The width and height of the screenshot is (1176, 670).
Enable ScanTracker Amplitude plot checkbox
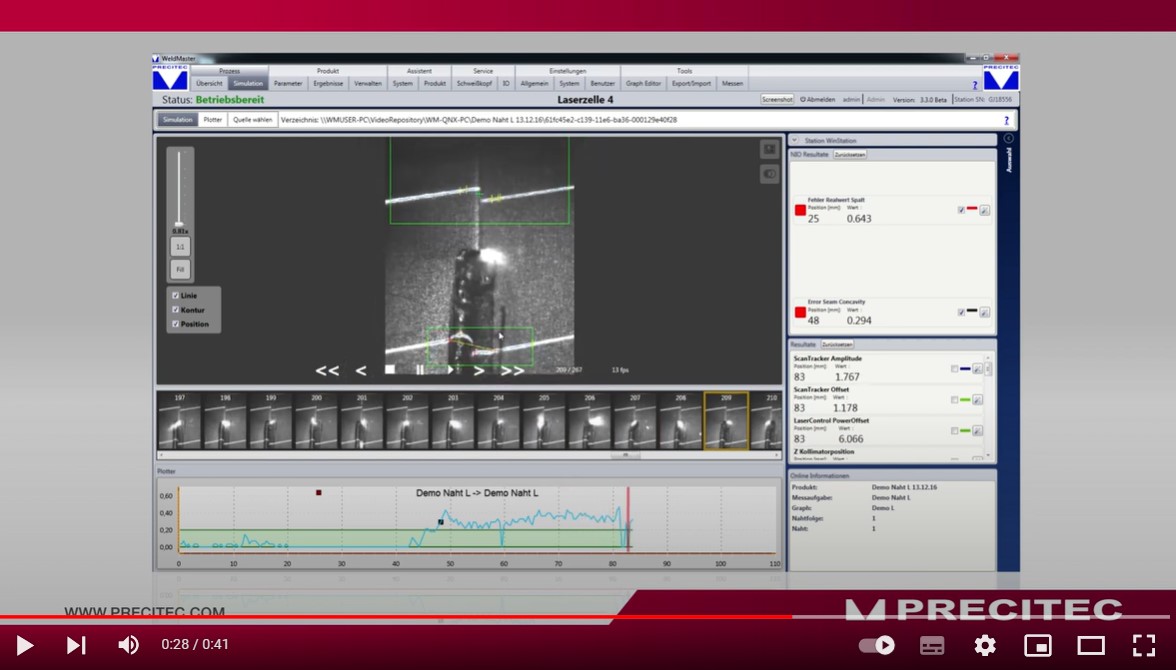click(x=954, y=369)
